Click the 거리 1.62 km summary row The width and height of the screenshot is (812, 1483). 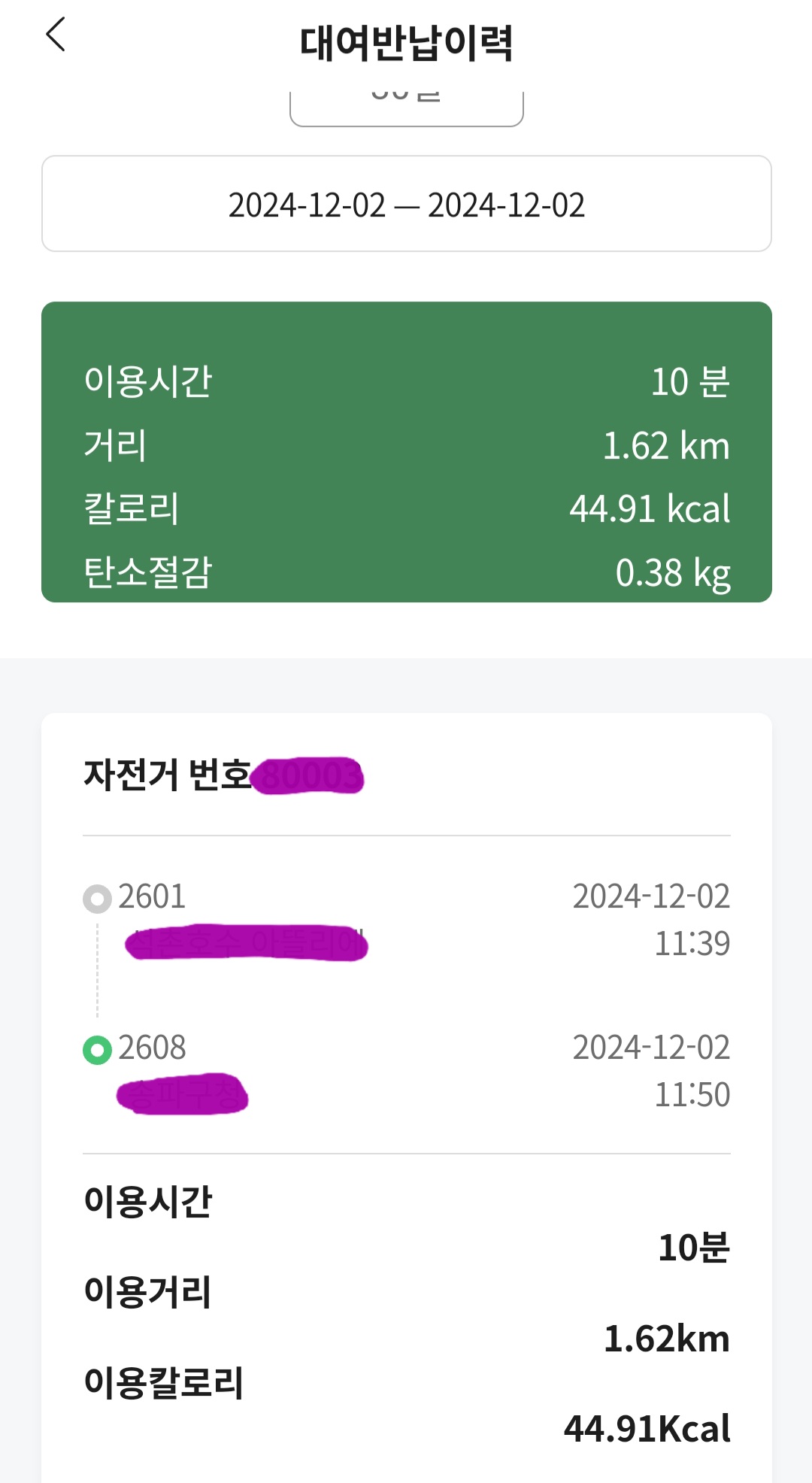(406, 445)
